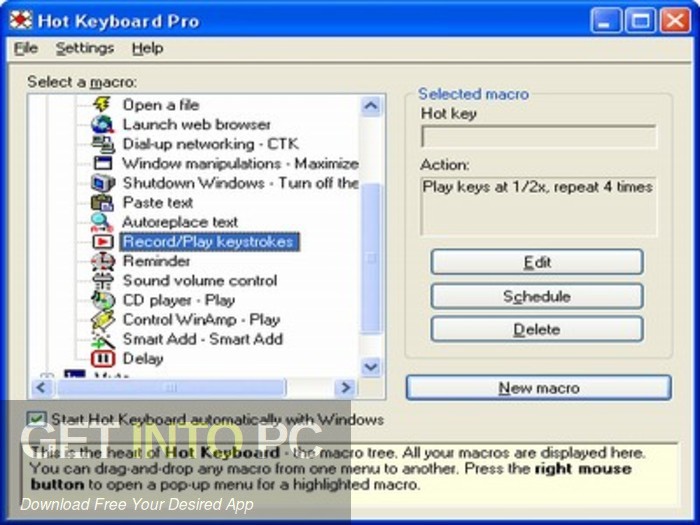This screenshot has height=525, width=700.
Task: Select the Open a file macro
Action: pyautogui.click(x=161, y=105)
